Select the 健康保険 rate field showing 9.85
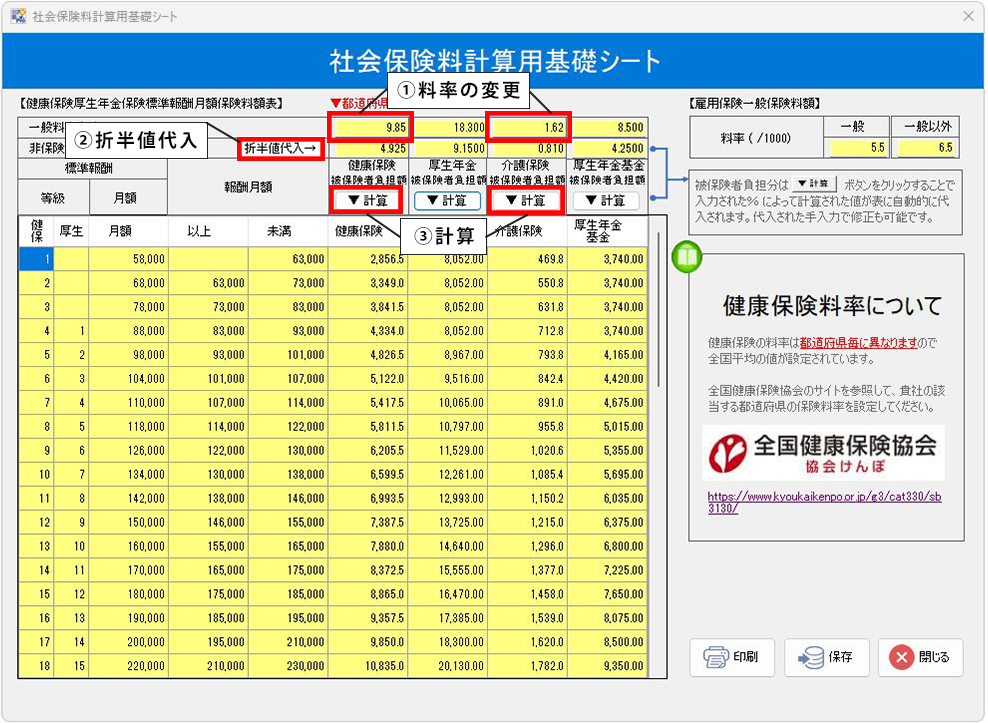 pyautogui.click(x=369, y=127)
